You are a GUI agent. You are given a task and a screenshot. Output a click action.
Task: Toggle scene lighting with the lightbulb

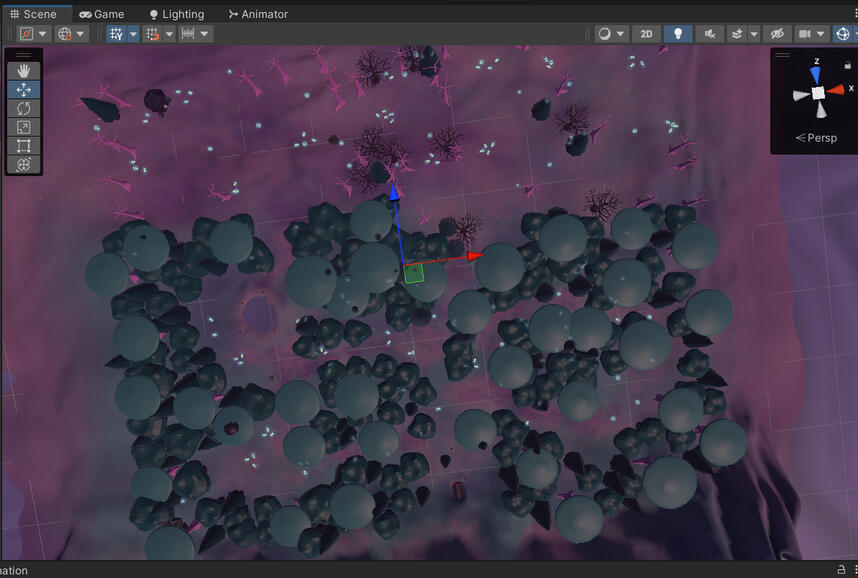[678, 34]
